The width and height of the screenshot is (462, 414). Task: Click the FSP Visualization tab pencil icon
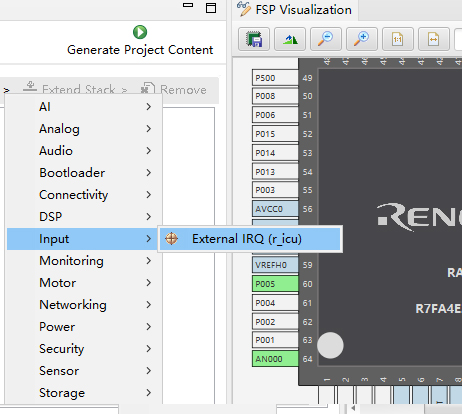pyautogui.click(x=244, y=9)
